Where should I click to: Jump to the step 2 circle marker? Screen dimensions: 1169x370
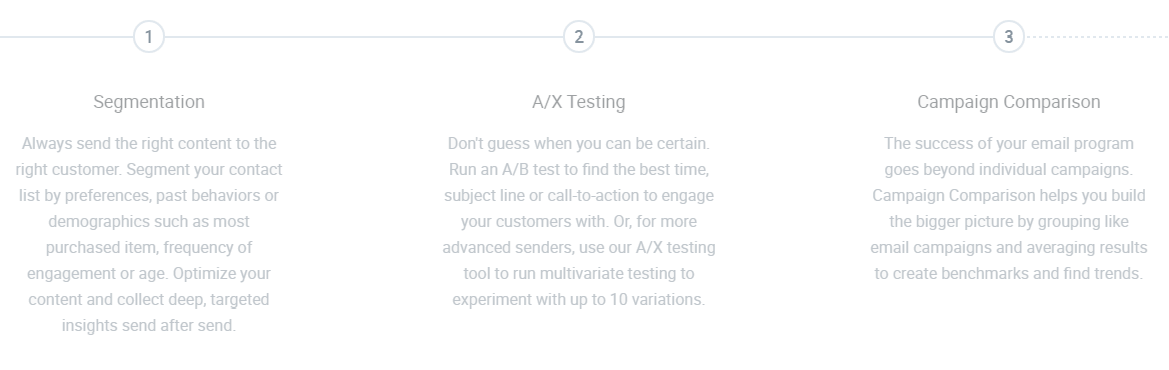coord(579,37)
